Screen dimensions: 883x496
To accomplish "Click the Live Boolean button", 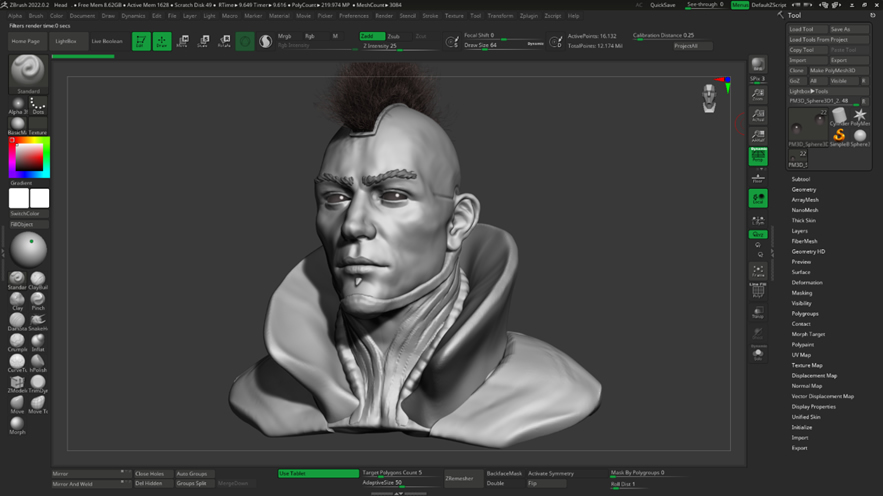I will (107, 41).
